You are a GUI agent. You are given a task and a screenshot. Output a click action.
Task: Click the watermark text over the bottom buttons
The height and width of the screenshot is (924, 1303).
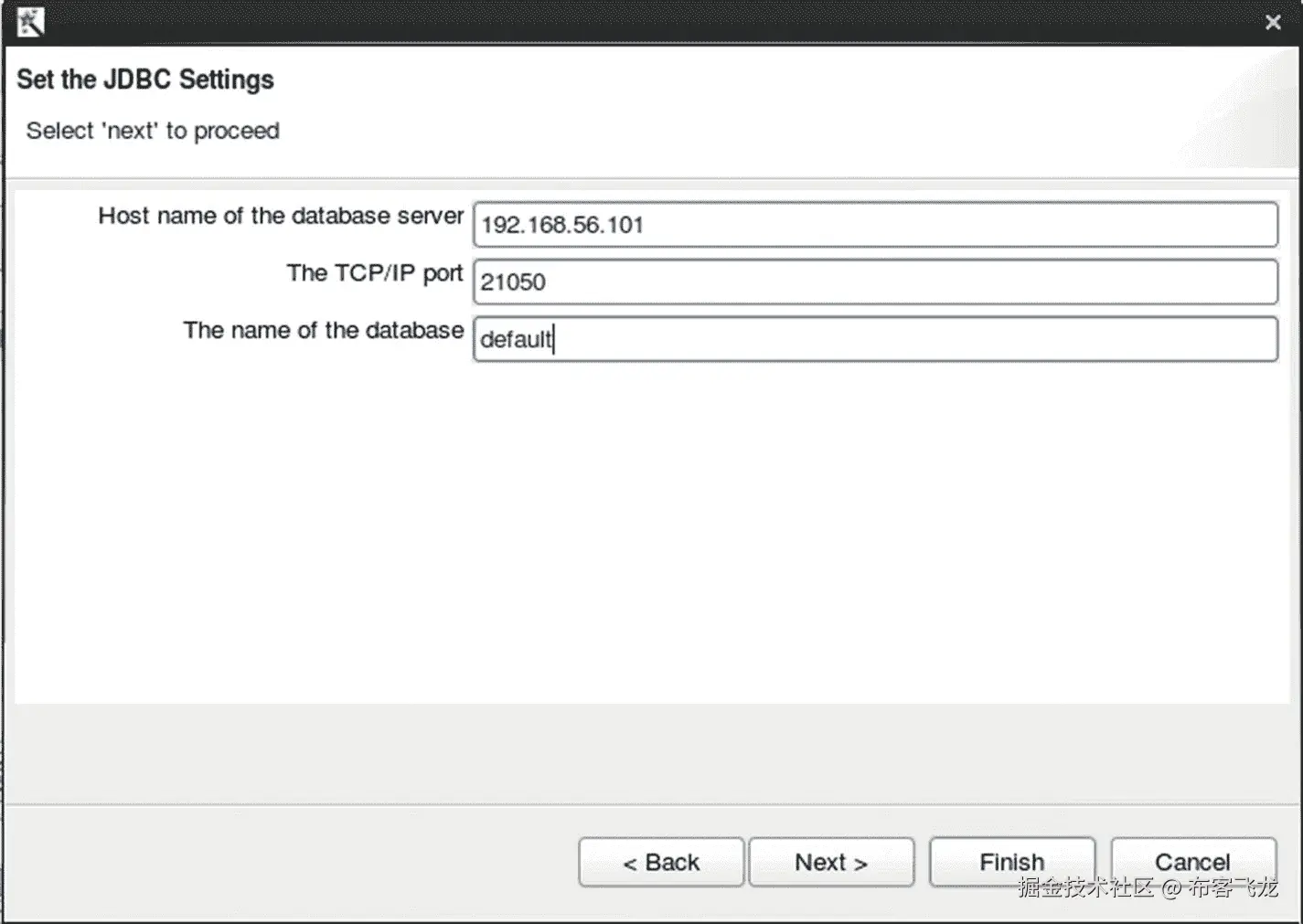click(x=1148, y=887)
